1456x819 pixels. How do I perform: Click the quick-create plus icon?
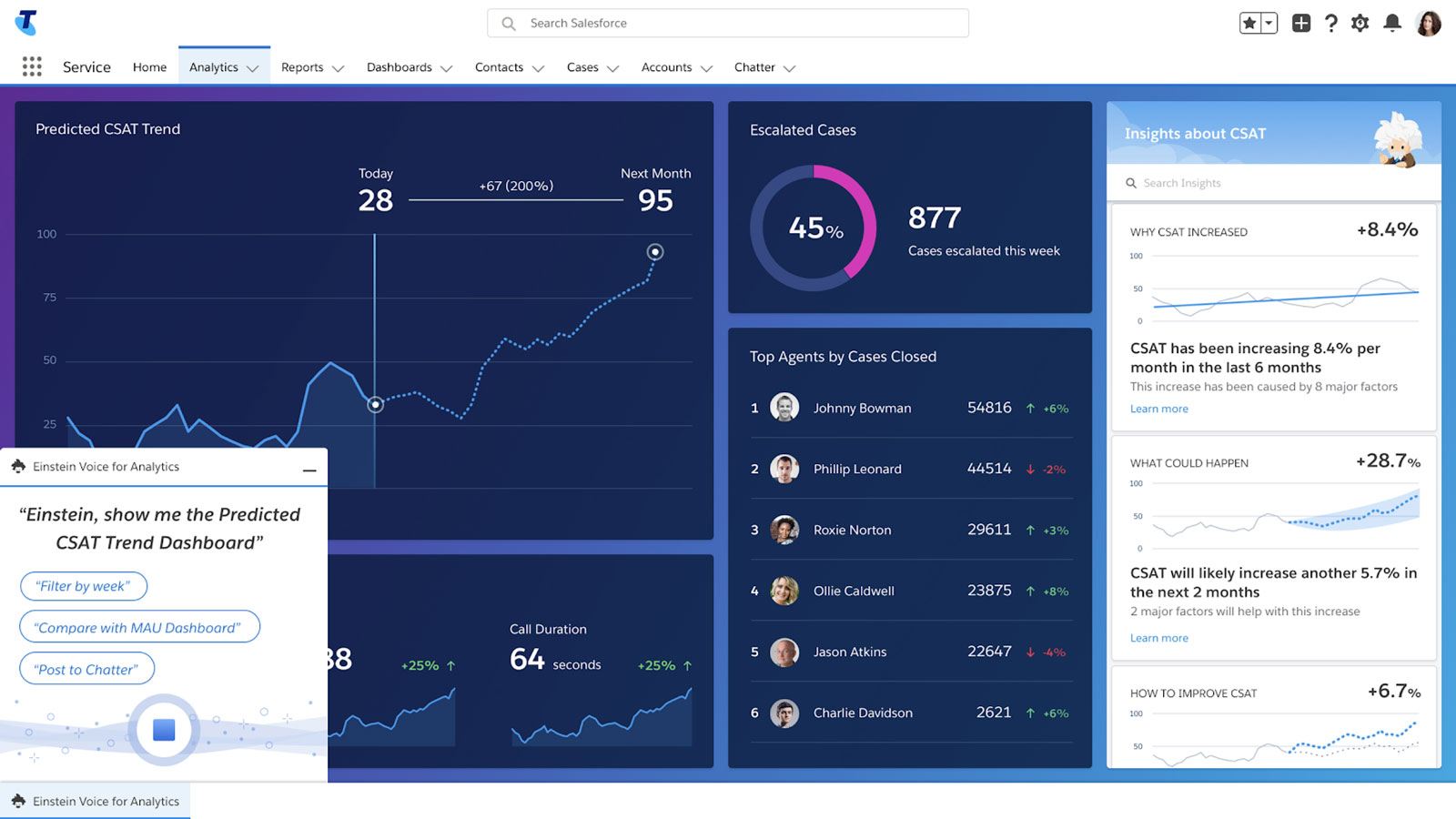coord(1301,23)
